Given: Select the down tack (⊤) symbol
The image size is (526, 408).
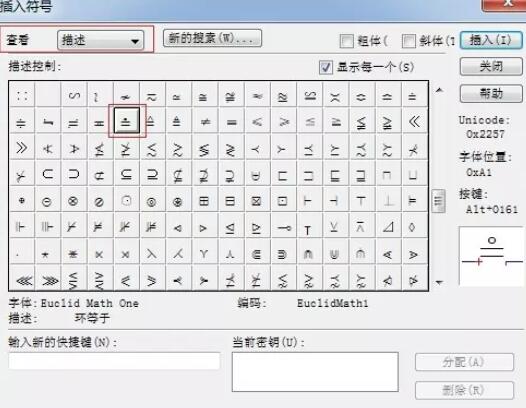Looking at the screenshot, I should click(x=361, y=200).
